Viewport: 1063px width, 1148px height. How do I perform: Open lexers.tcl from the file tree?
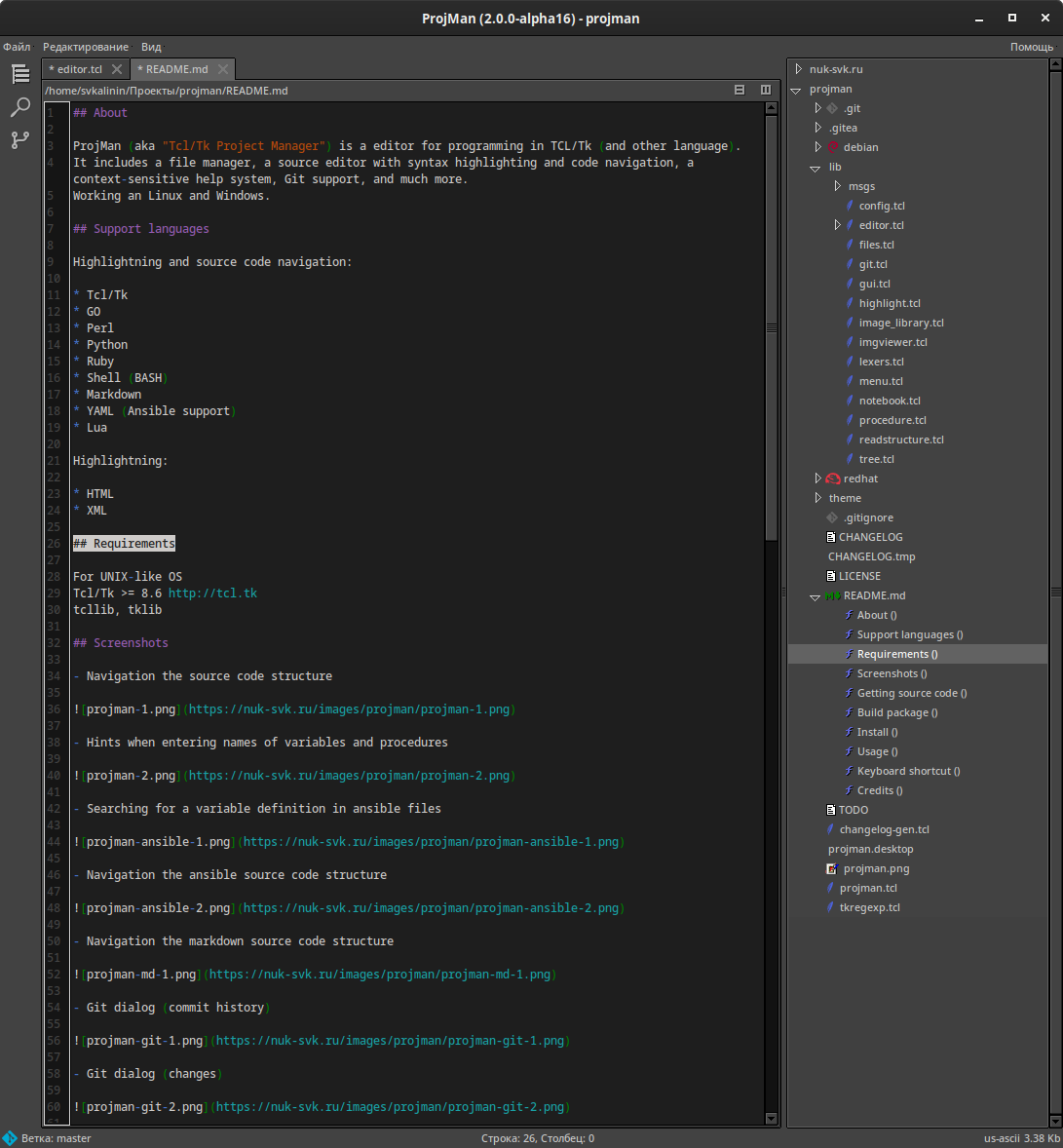(x=882, y=361)
